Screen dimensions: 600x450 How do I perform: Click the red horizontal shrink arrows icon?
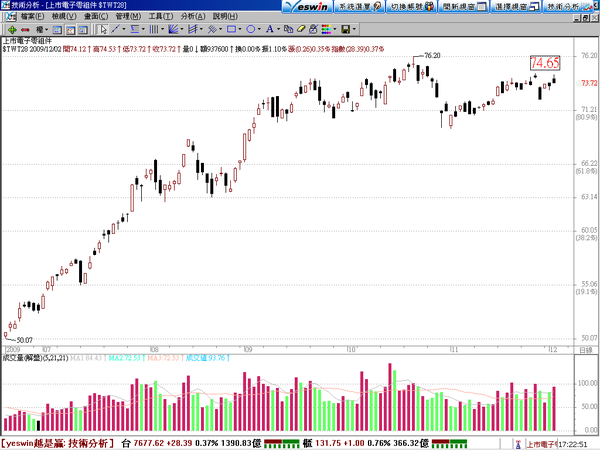pos(25,29)
